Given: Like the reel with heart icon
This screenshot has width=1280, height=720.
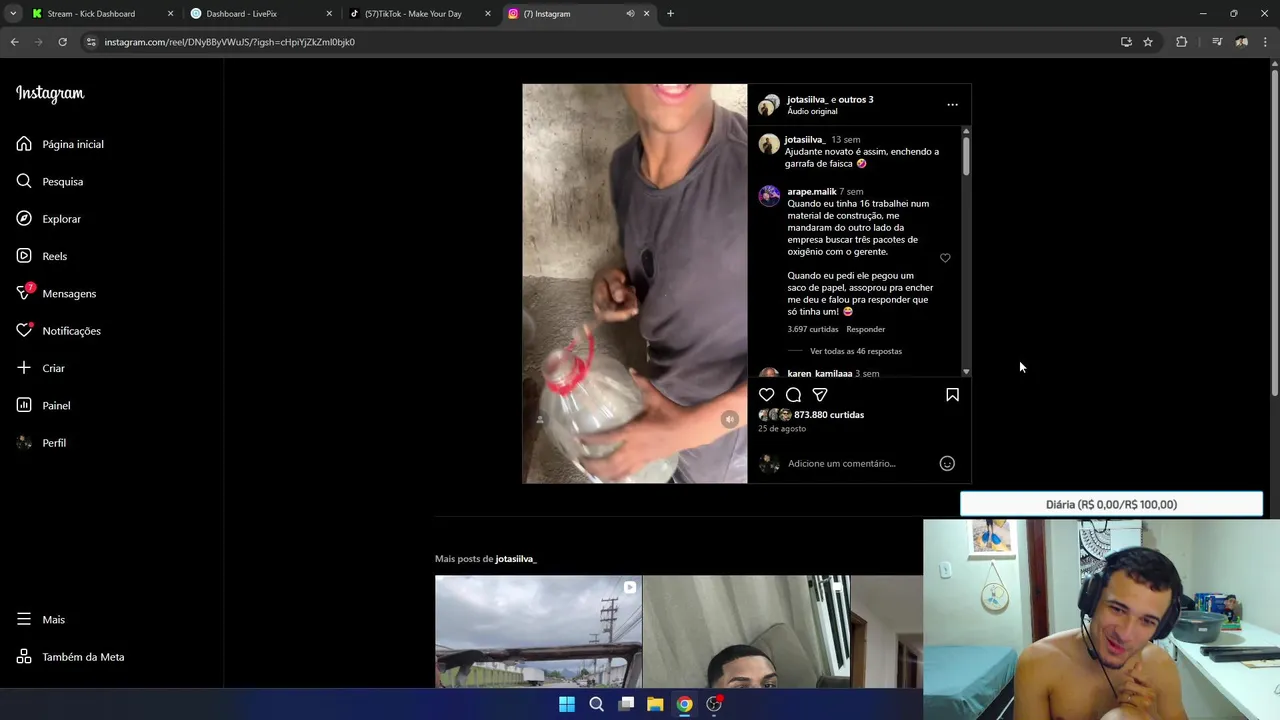Looking at the screenshot, I should coord(767,395).
